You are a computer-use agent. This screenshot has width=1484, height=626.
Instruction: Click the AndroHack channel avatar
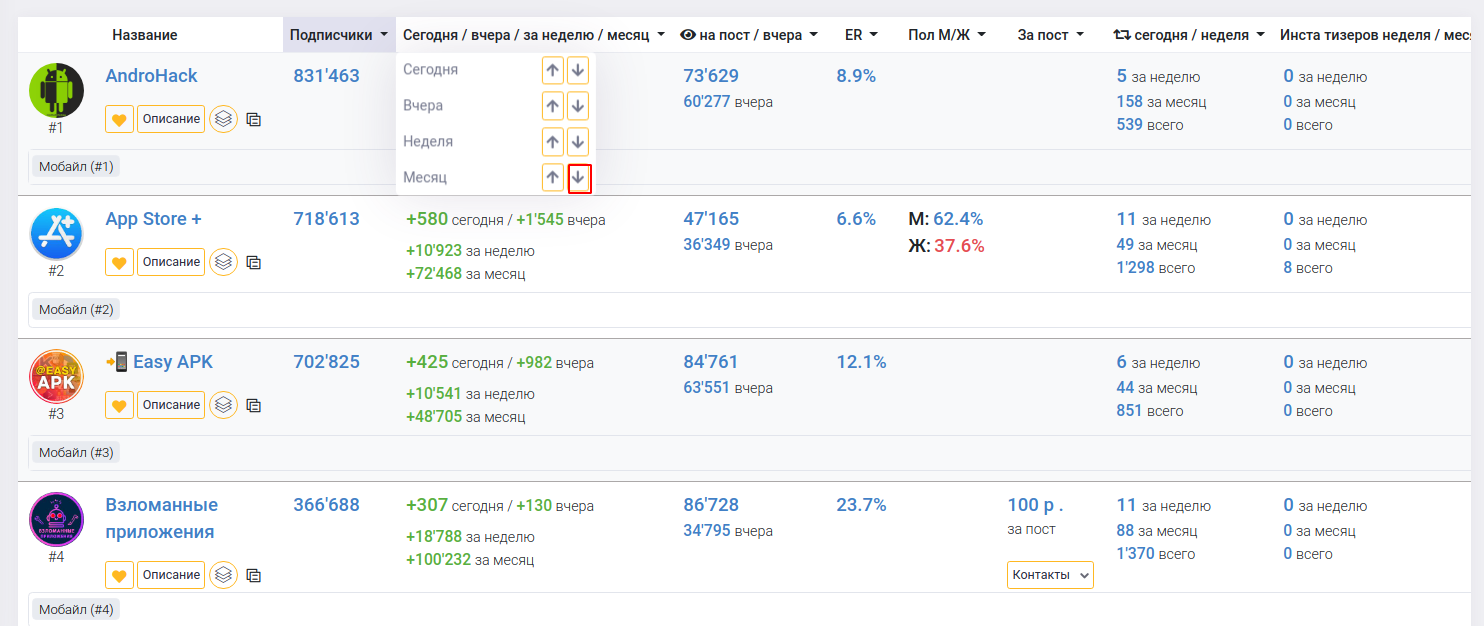coord(56,89)
